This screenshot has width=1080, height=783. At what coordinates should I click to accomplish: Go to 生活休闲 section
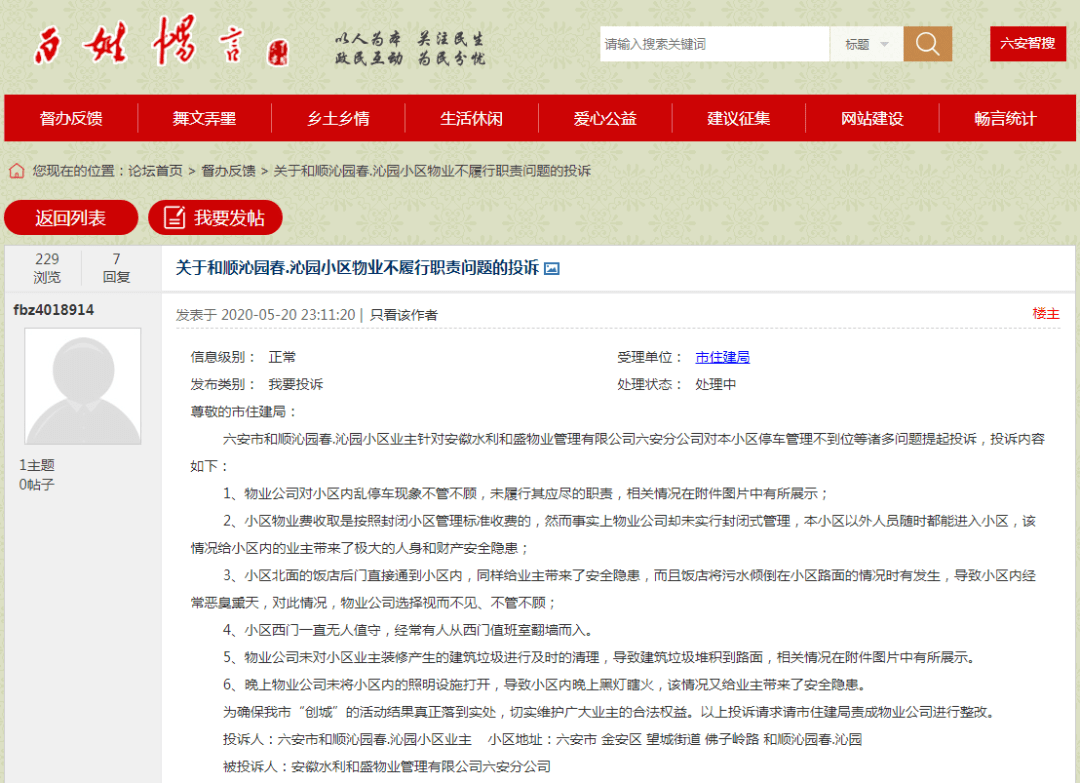pos(472,118)
